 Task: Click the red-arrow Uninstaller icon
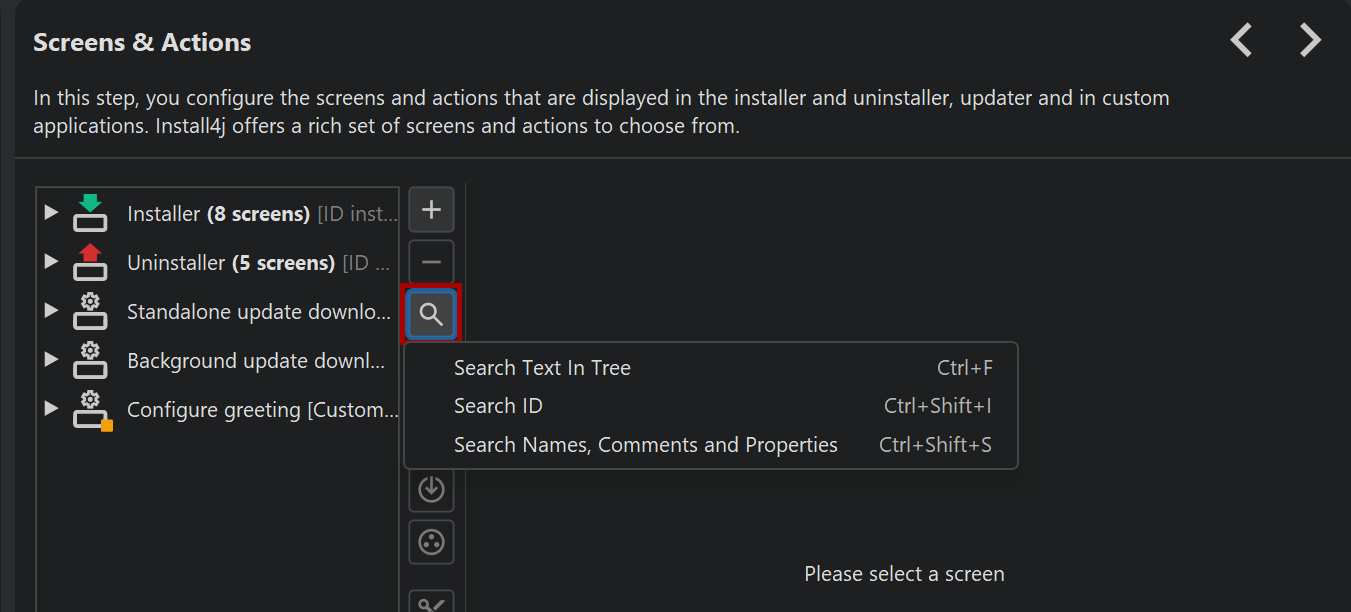click(x=90, y=262)
